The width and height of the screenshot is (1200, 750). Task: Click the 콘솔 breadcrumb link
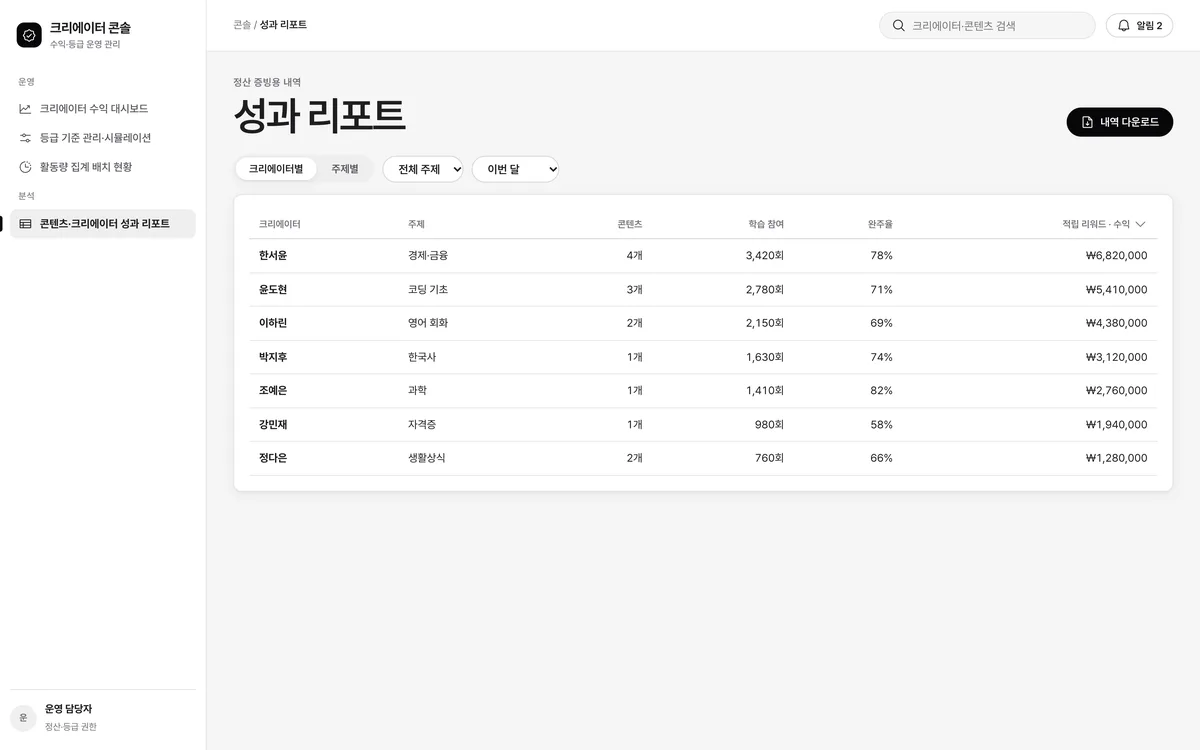pos(242,25)
